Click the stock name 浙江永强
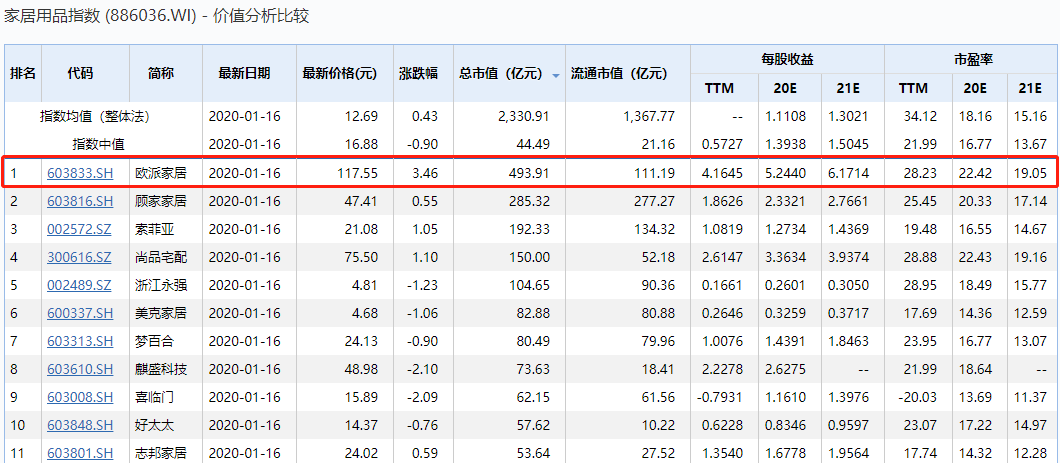The image size is (1060, 463). [161, 285]
